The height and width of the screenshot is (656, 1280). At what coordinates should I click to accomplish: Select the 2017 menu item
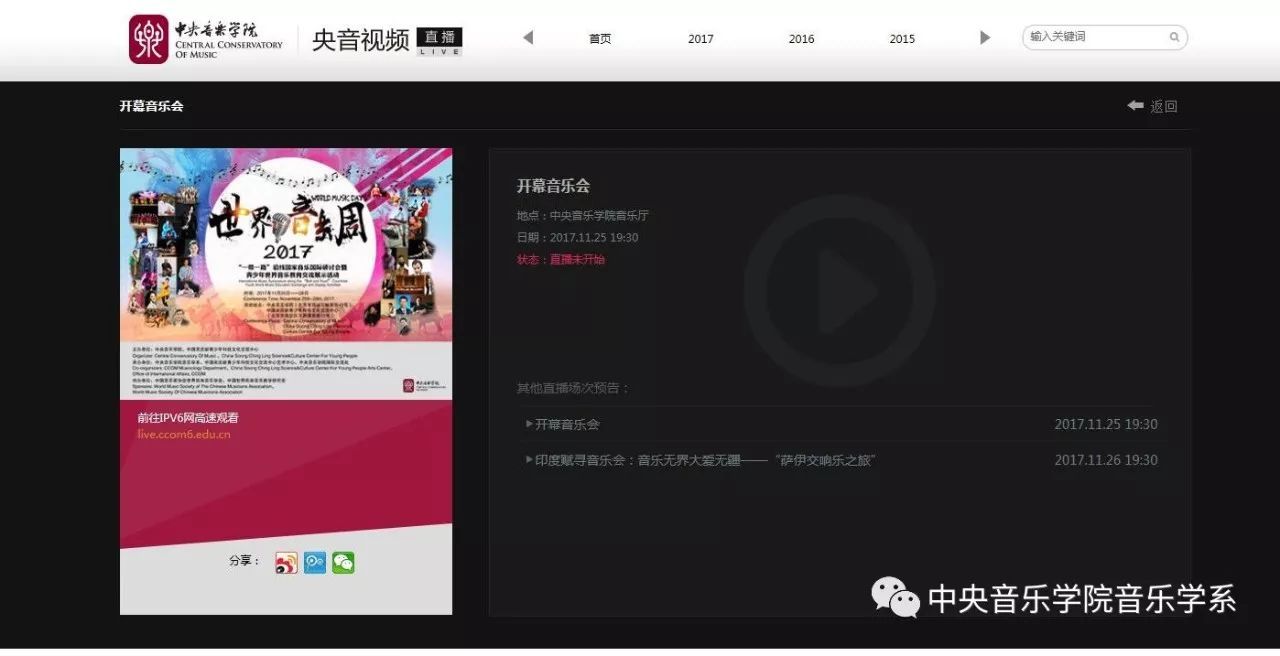coord(701,39)
